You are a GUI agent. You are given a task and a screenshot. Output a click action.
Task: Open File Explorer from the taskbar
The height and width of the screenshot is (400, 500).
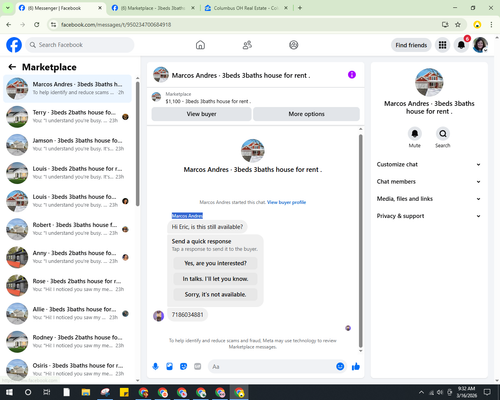(86, 392)
